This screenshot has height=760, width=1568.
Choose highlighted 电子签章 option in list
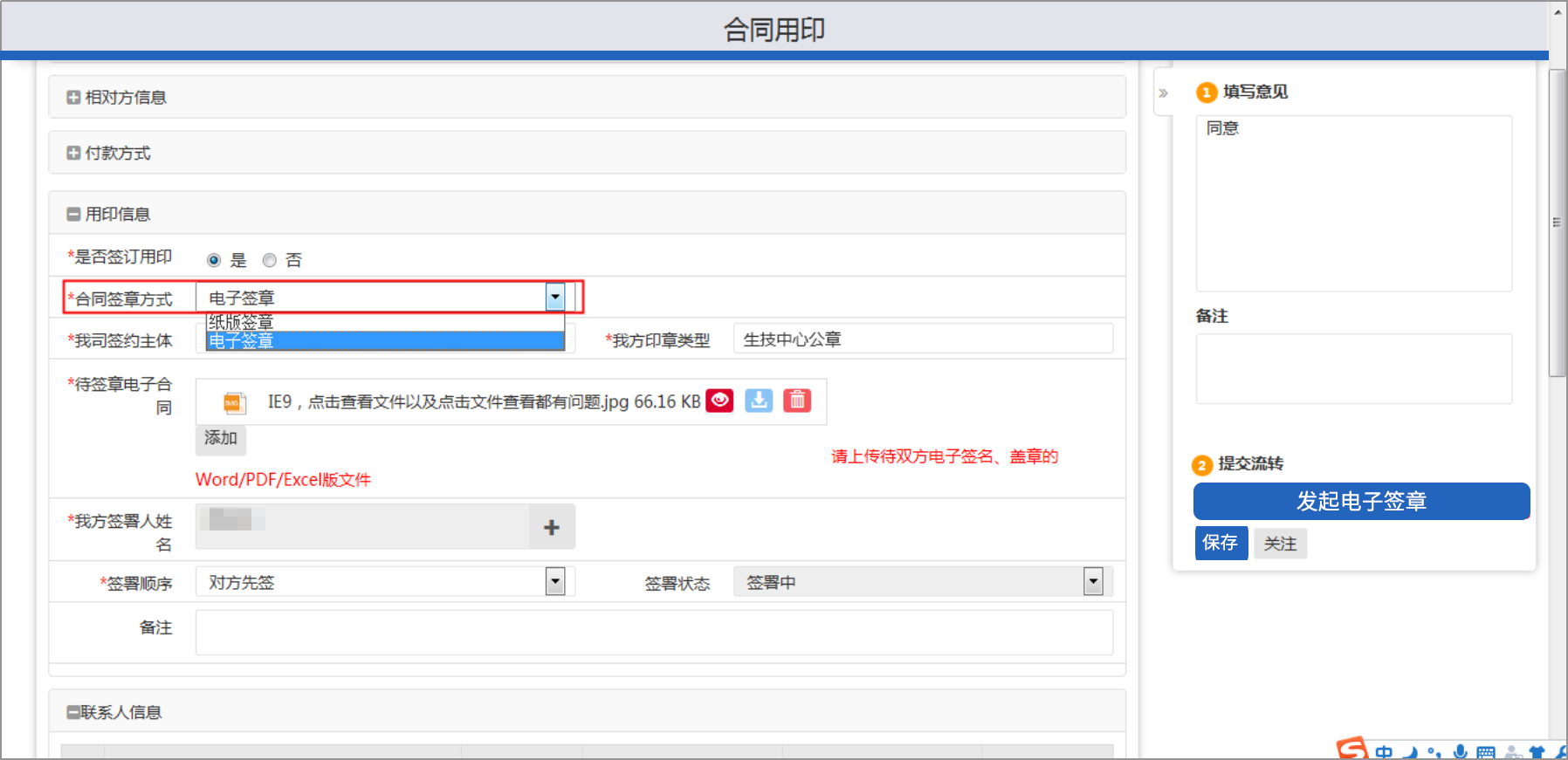tap(385, 340)
